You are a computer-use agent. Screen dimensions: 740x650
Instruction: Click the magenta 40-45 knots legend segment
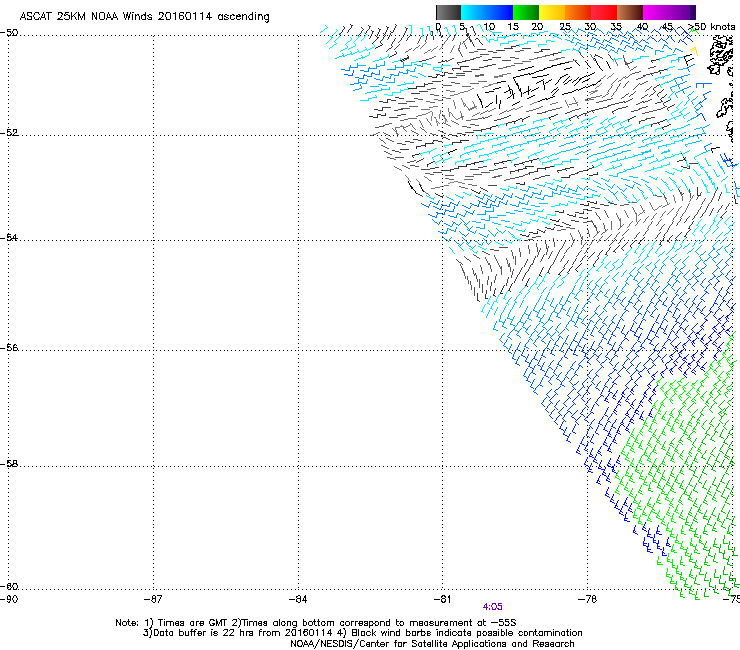pos(656,12)
